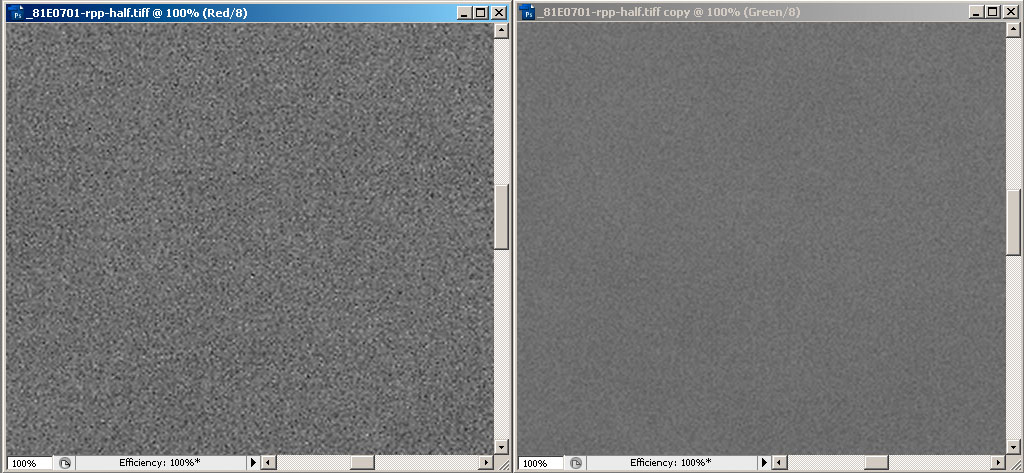Click the vertical scroll thumb in the Red/8 window

point(502,217)
